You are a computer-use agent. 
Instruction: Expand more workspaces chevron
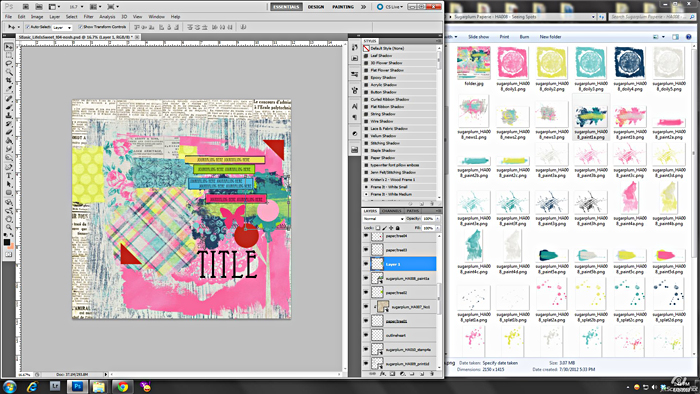click(x=363, y=7)
